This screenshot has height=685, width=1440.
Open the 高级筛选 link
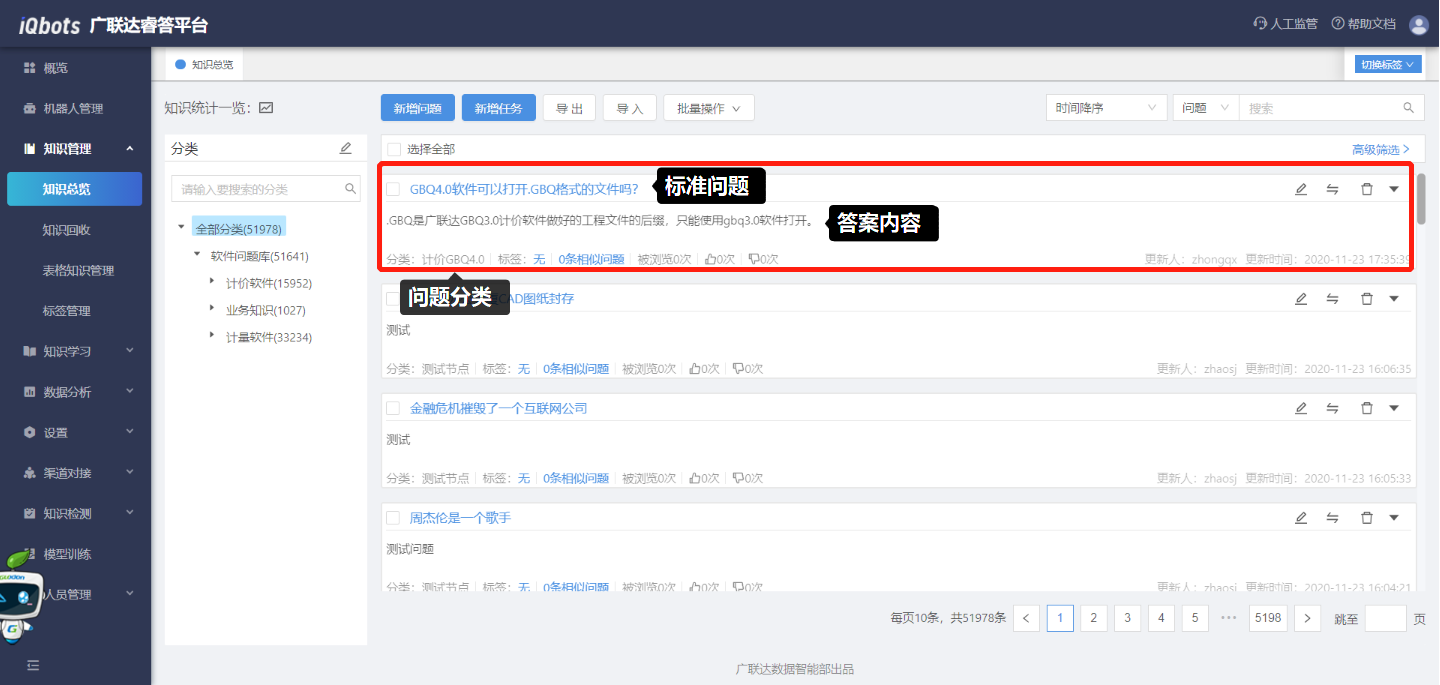(1381, 149)
